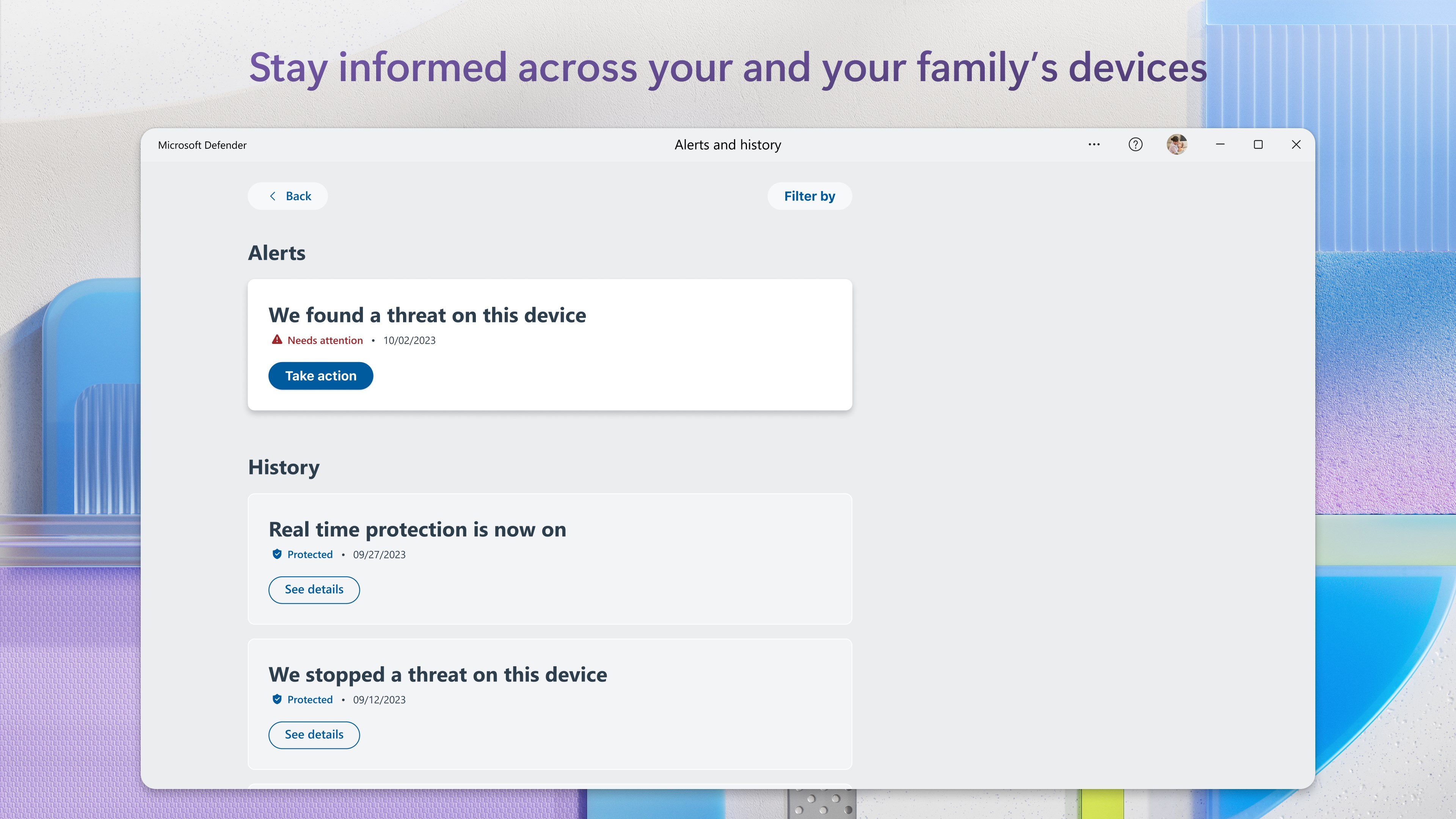Open the Filter by options
1456x819 pixels.
810,196
